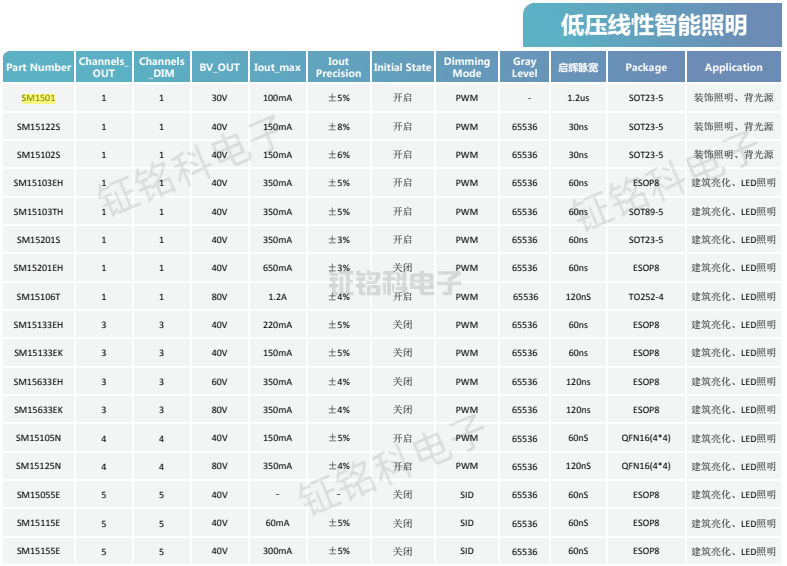Click the TO252-4 package cell

click(x=646, y=297)
